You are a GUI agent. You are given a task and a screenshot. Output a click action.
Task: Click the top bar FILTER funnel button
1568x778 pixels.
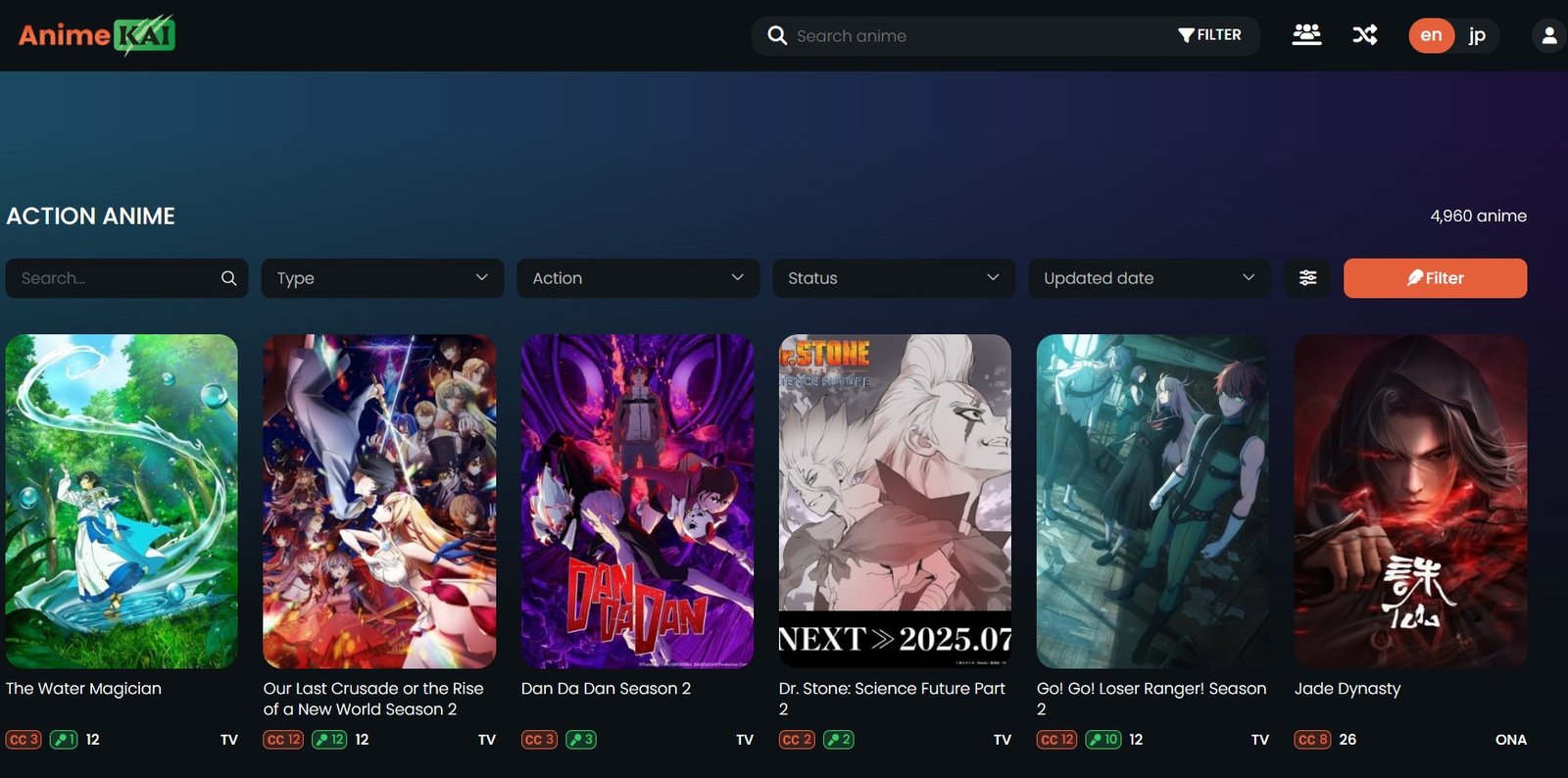(1209, 35)
